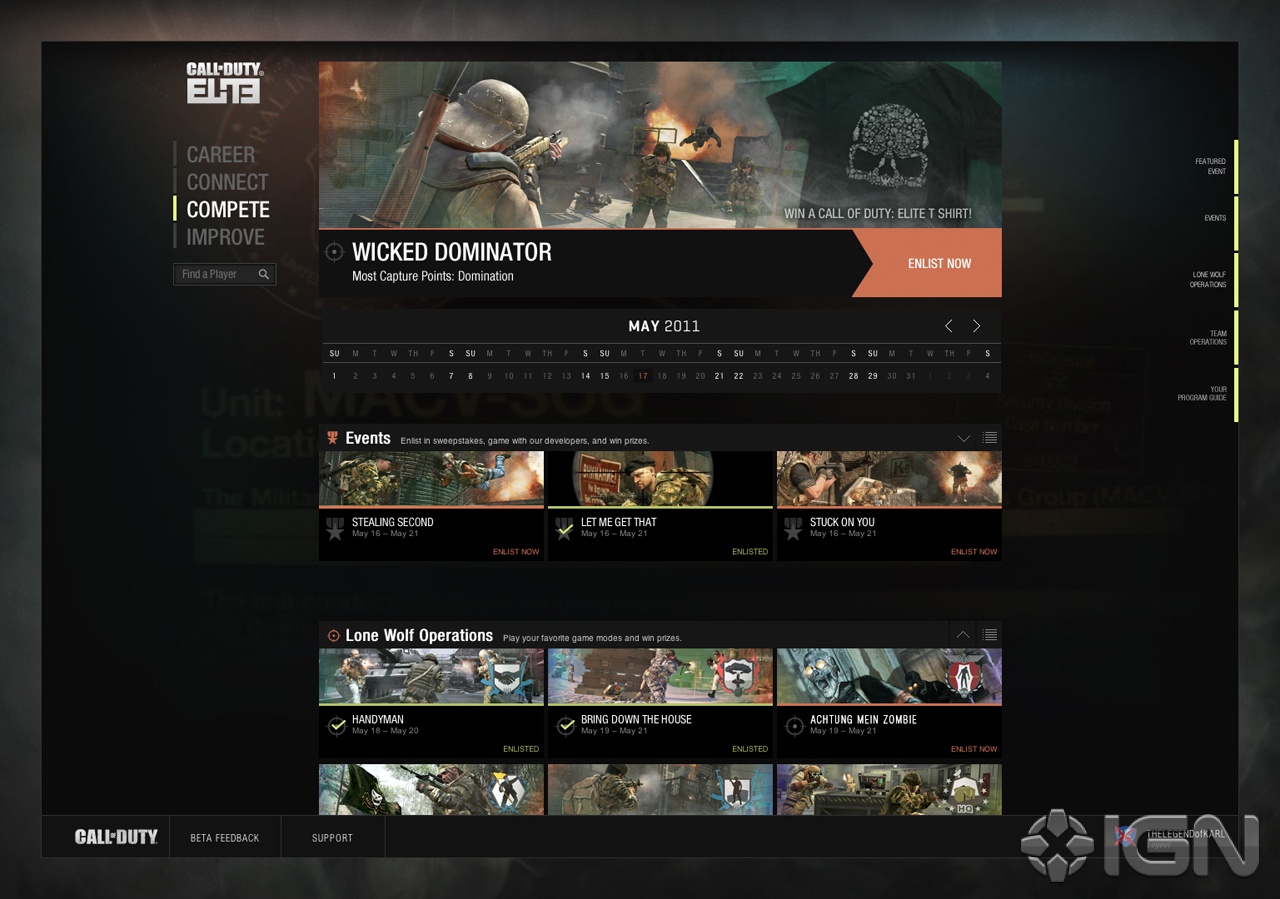
Task: Select May 8 on the calendar
Action: click(x=470, y=376)
